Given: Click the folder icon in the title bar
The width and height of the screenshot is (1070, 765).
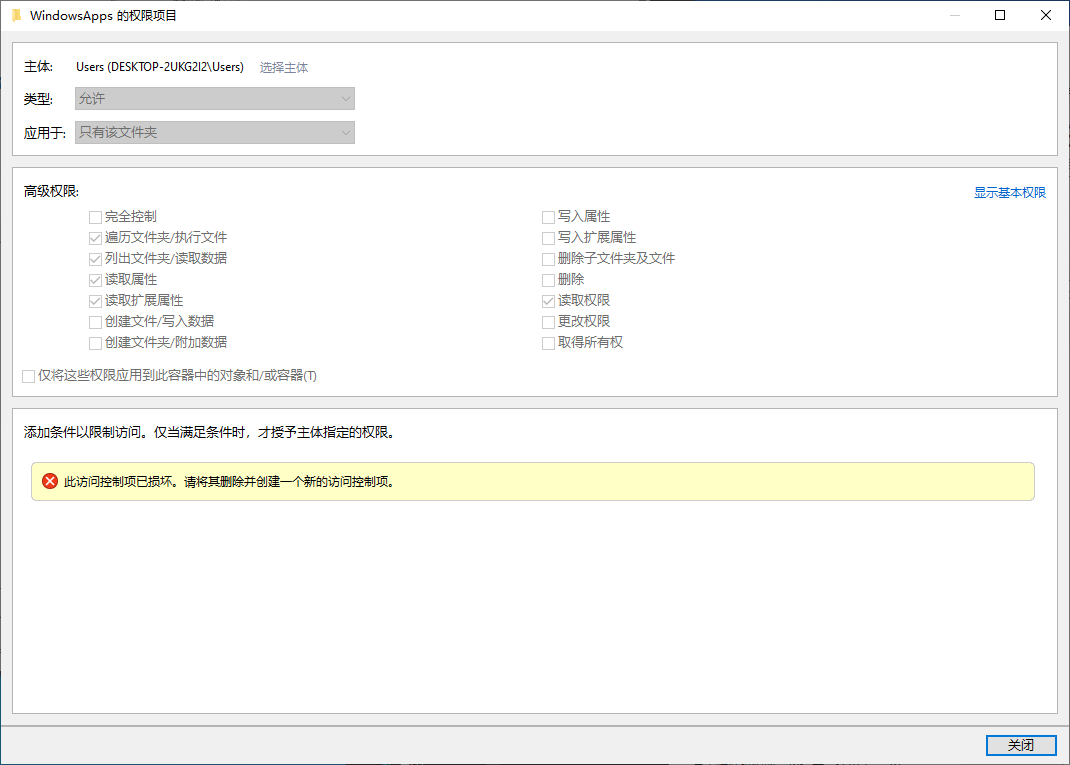Looking at the screenshot, I should [16, 15].
